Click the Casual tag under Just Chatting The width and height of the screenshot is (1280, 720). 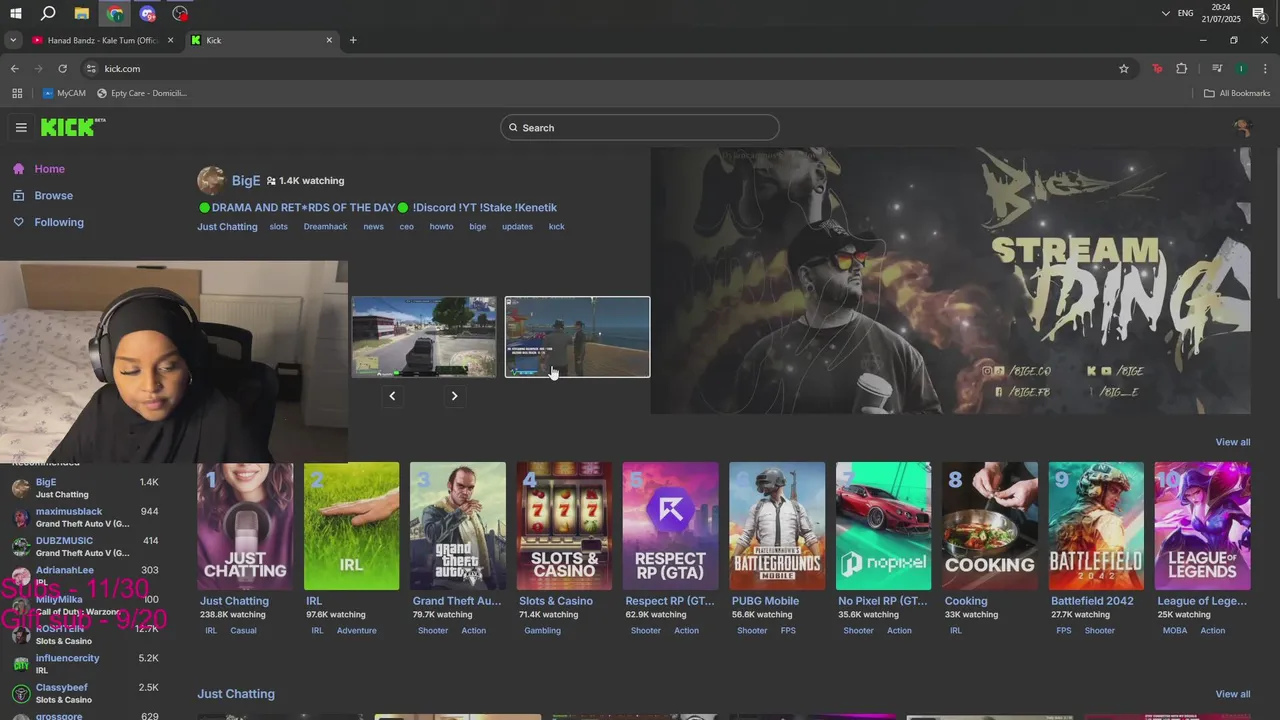(x=243, y=631)
